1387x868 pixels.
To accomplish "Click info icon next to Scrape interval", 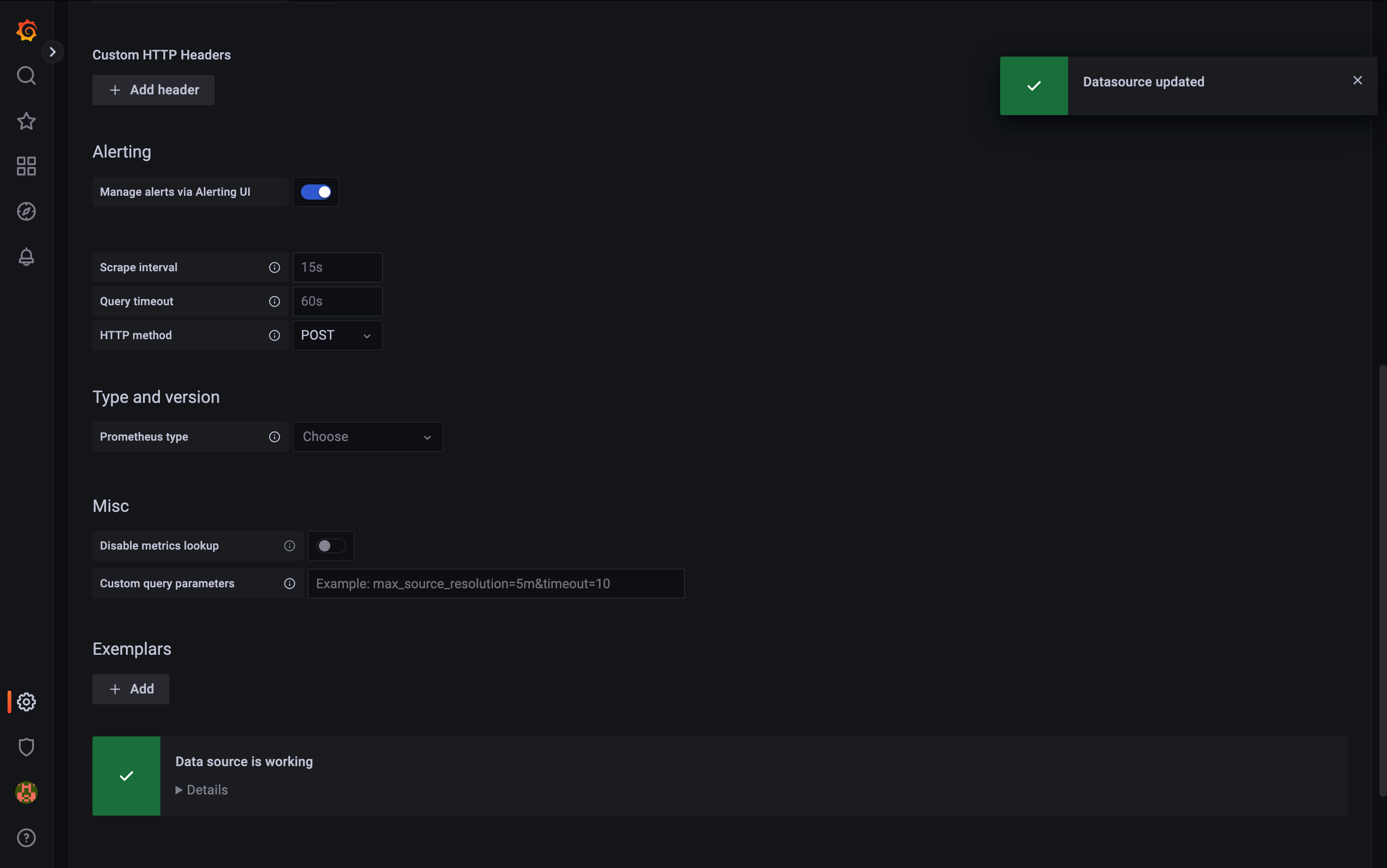I will click(275, 267).
